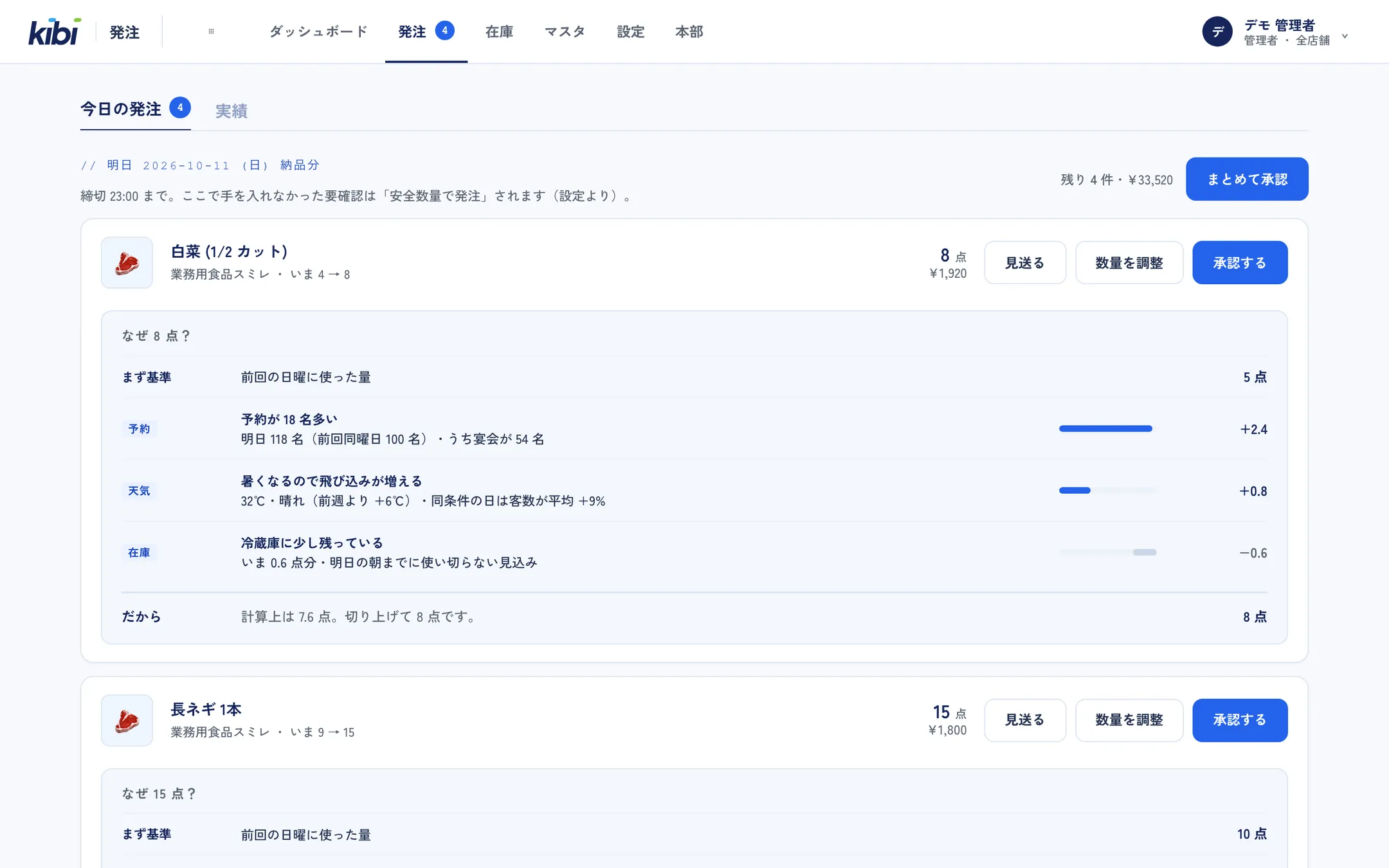Viewport: 1389px width, 868px height.
Task: Click the text 予約が 18 名多い
Action: pos(289,419)
